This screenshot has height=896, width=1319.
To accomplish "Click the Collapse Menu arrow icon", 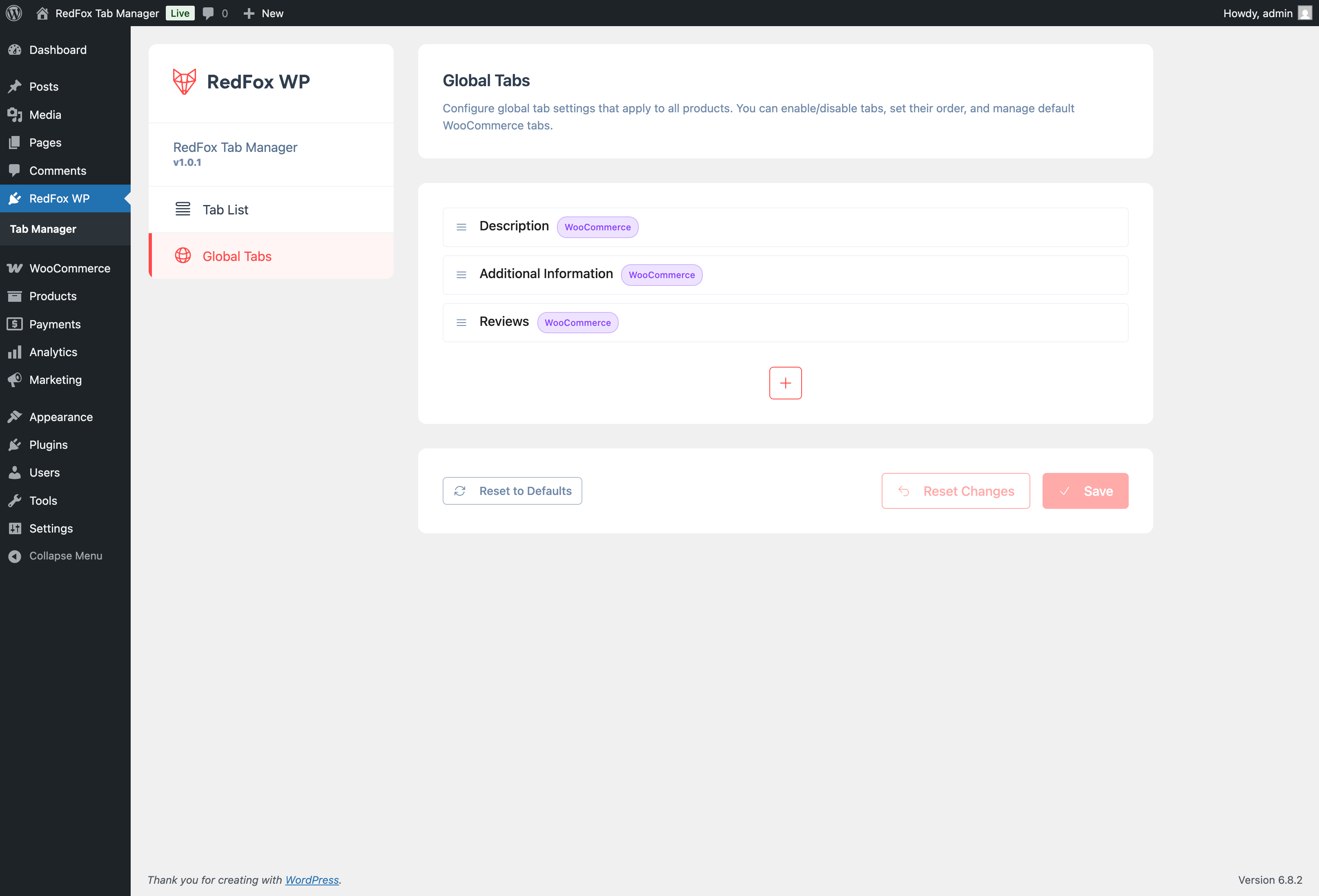I will (x=15, y=557).
